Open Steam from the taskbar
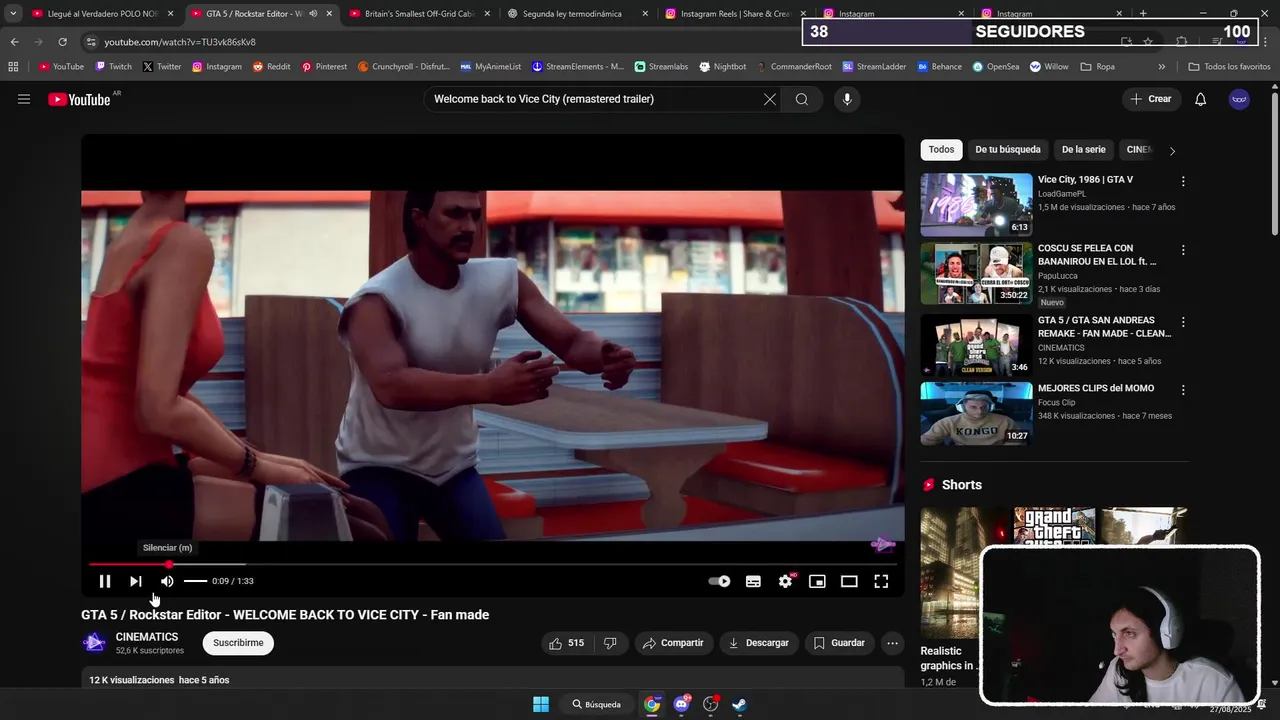 [x=739, y=704]
